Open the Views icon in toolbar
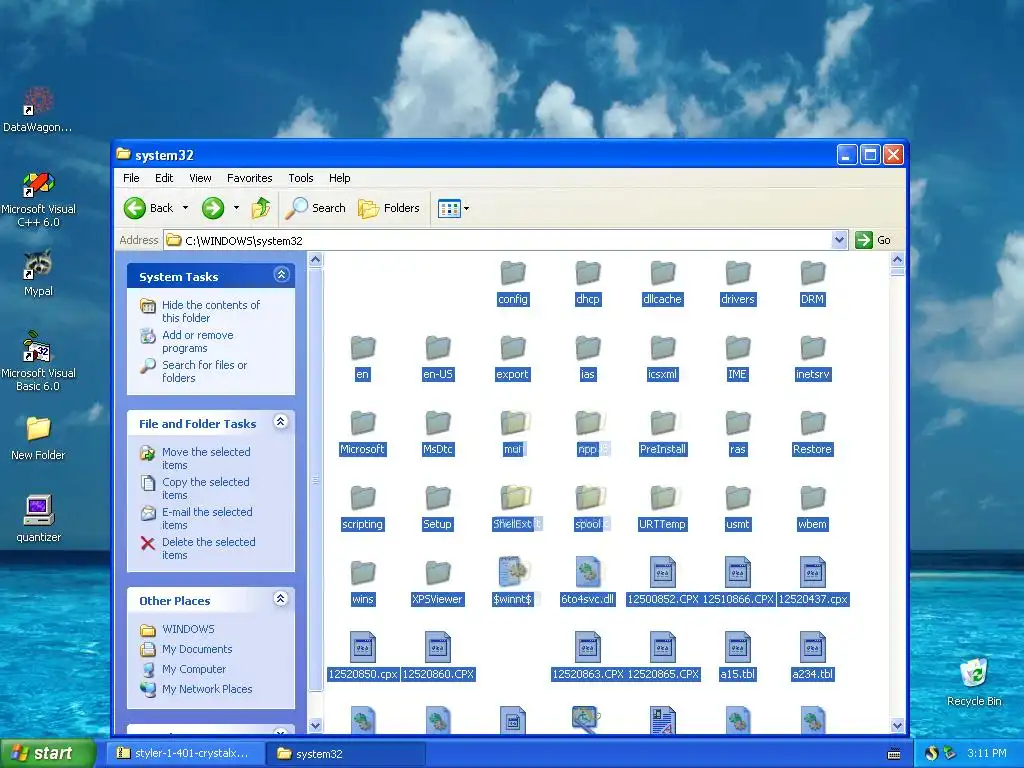1024x768 pixels. [449, 208]
